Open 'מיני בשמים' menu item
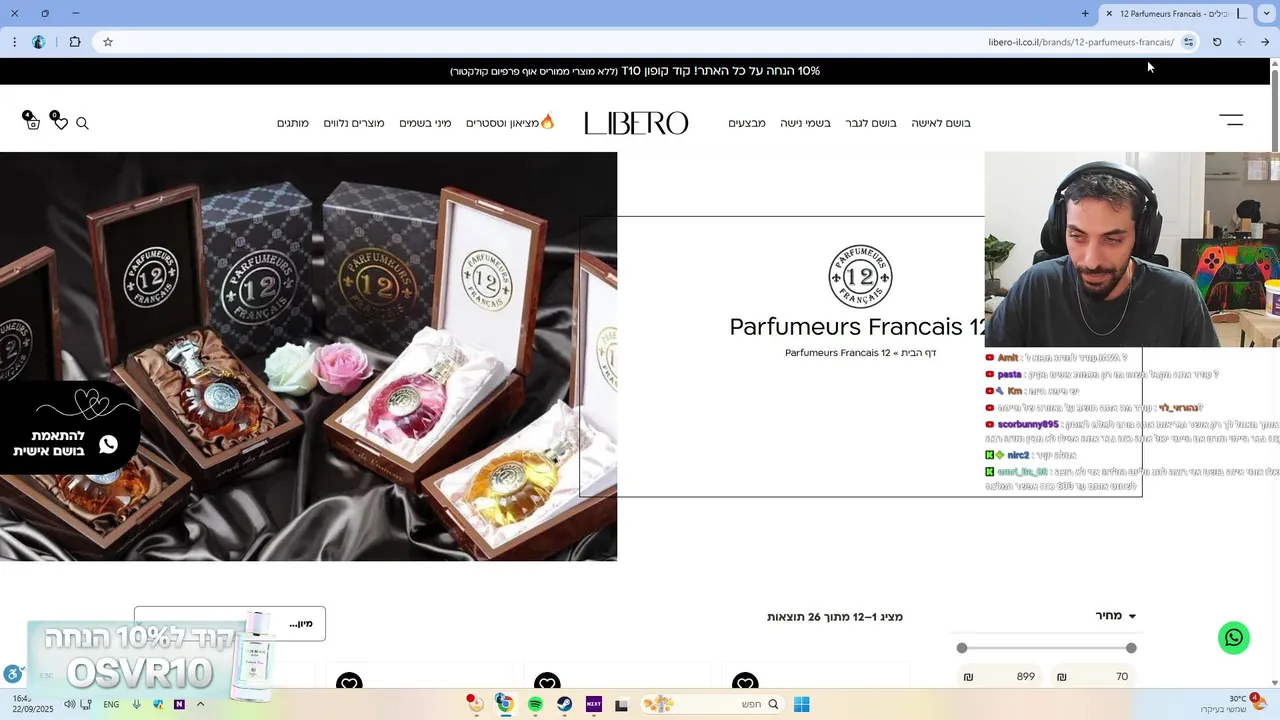Viewport: 1280px width, 720px height. 425,123
